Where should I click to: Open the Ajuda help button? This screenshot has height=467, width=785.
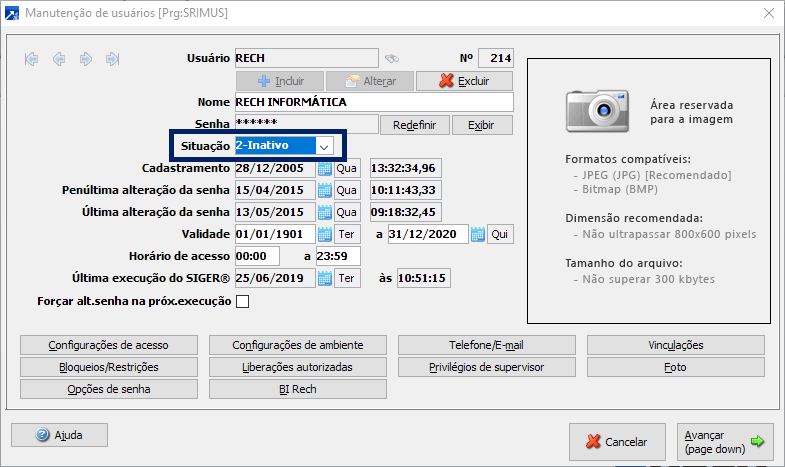(x=59, y=435)
